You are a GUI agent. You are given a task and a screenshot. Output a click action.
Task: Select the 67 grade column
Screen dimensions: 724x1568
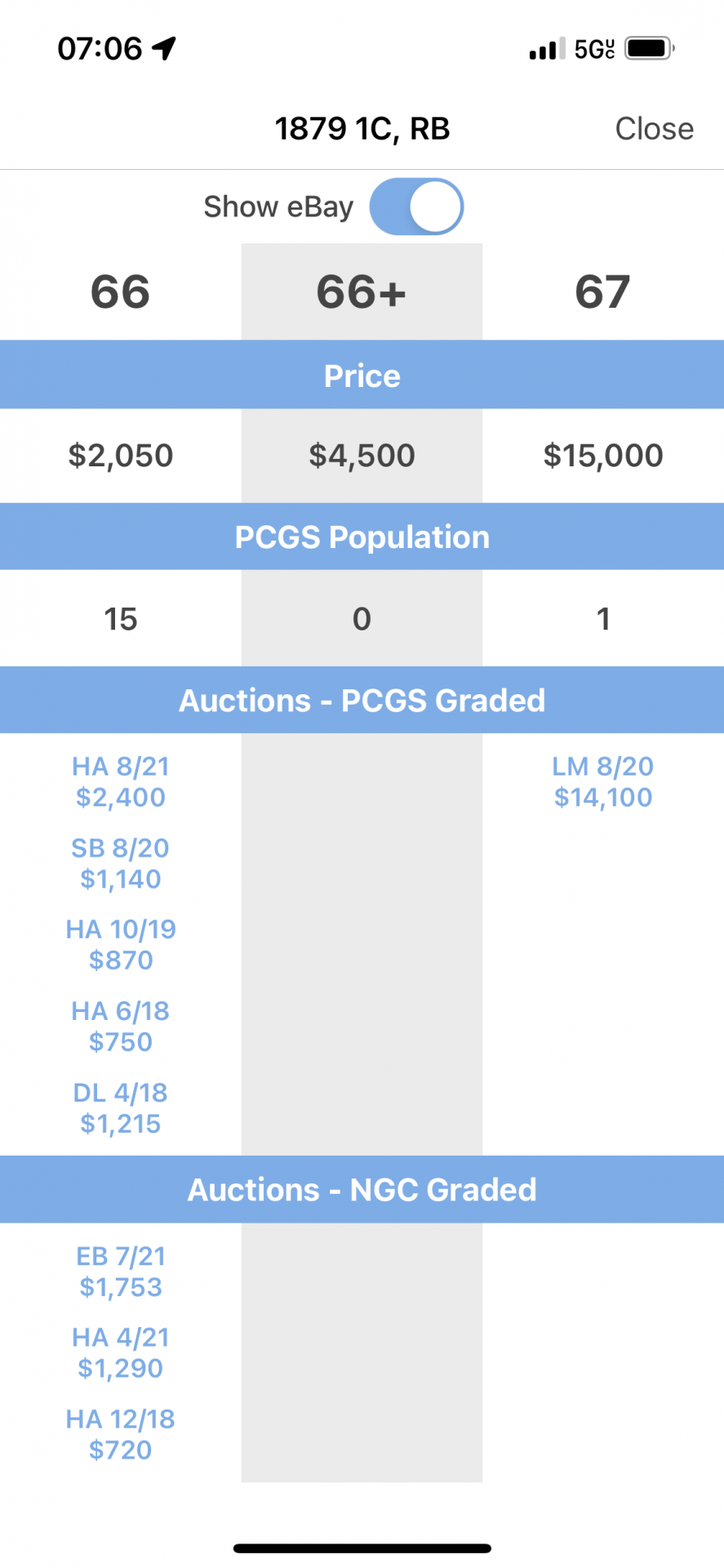tap(602, 292)
